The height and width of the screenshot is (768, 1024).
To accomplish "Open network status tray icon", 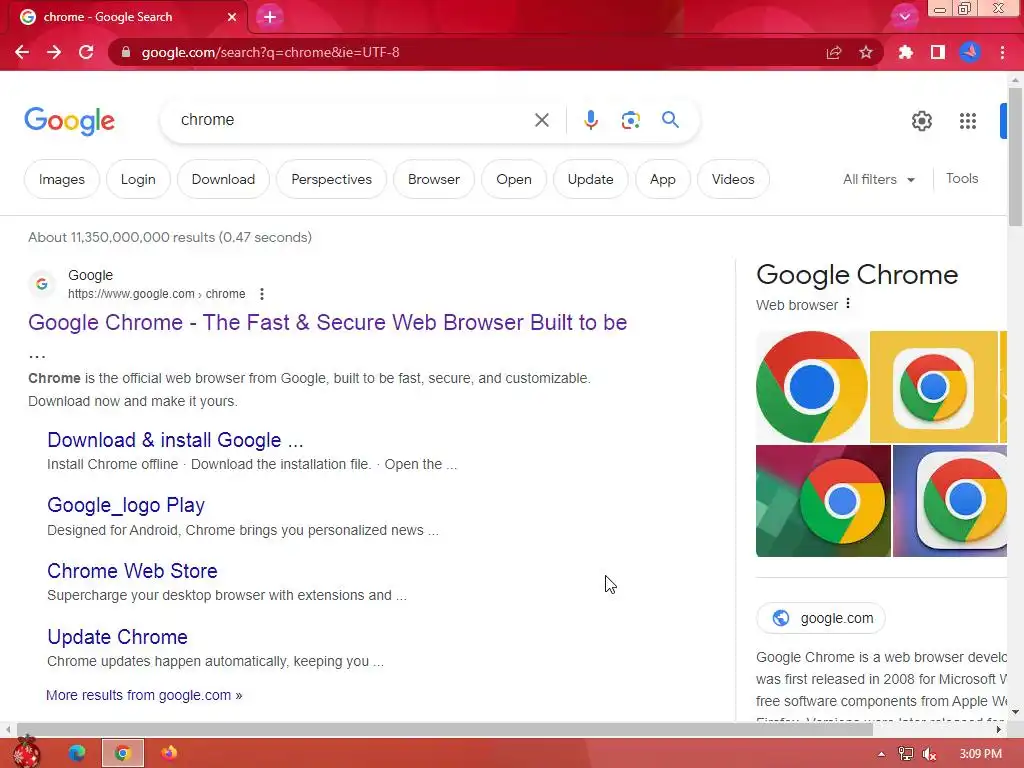I will point(906,754).
